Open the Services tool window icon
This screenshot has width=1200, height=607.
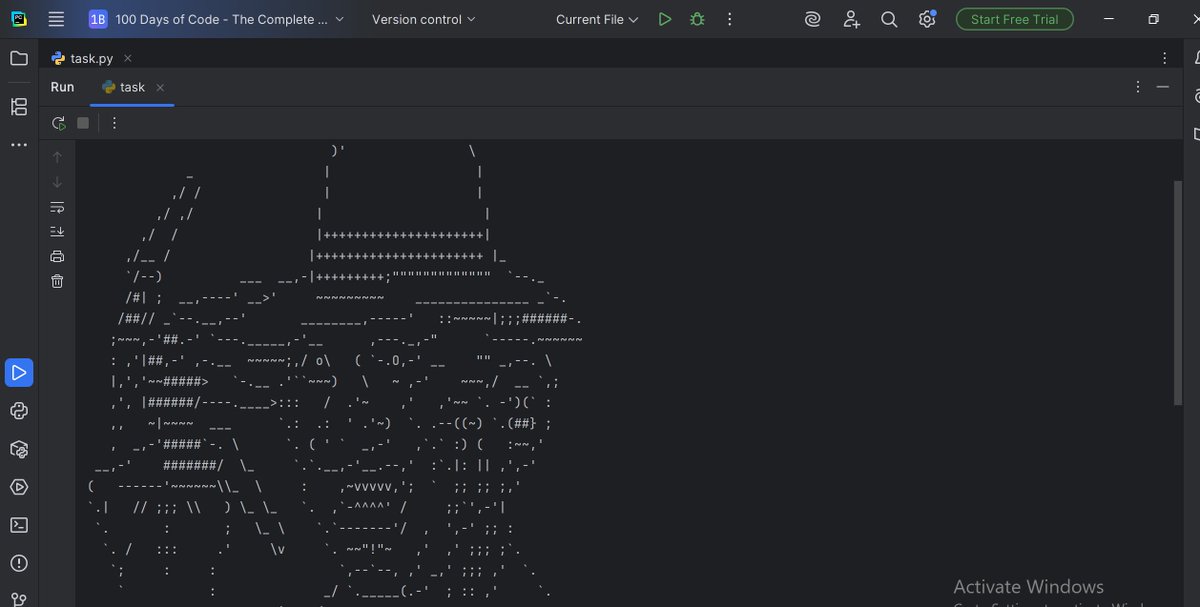tap(19, 487)
